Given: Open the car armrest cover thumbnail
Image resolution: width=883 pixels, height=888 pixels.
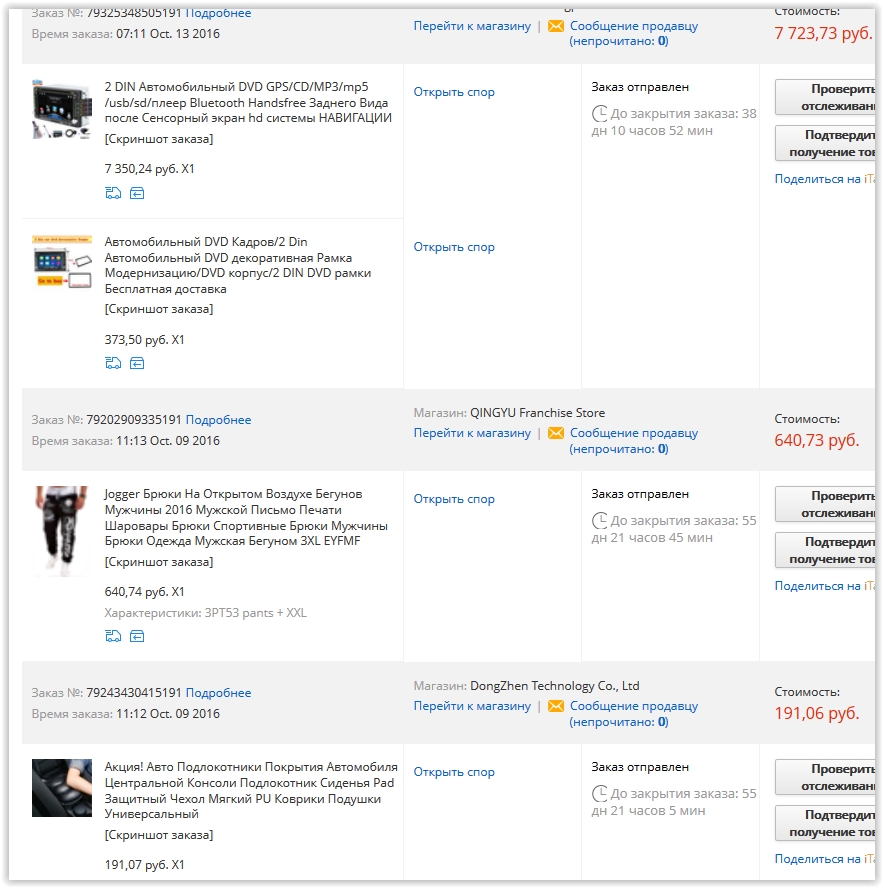Looking at the screenshot, I should pyautogui.click(x=62, y=788).
